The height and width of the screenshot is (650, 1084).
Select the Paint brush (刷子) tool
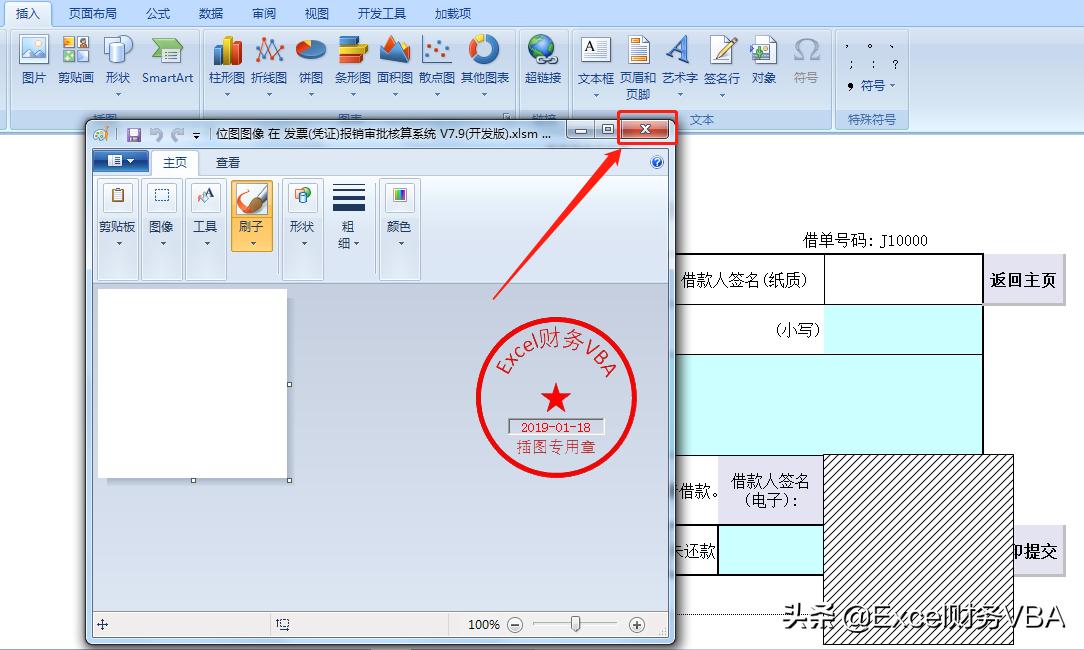(x=252, y=214)
